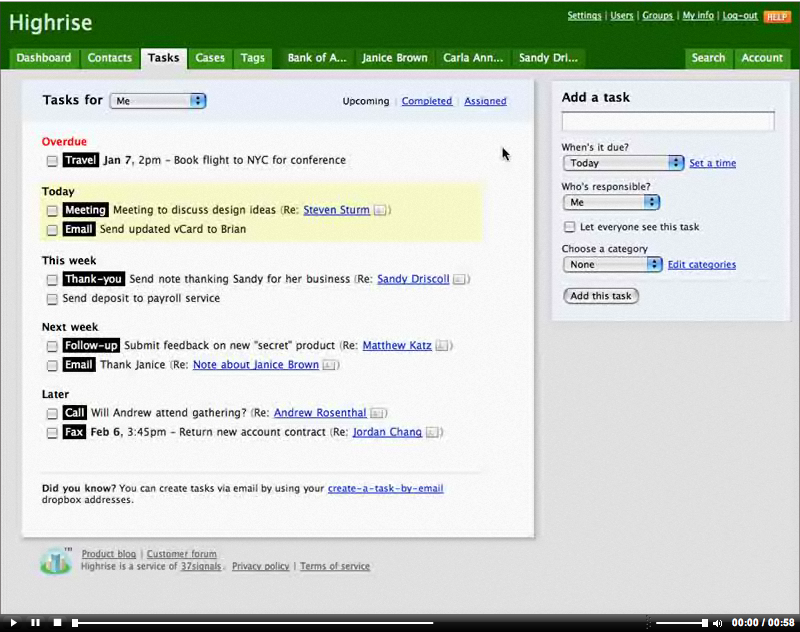Open the create-a-task-by-email link

386,488
